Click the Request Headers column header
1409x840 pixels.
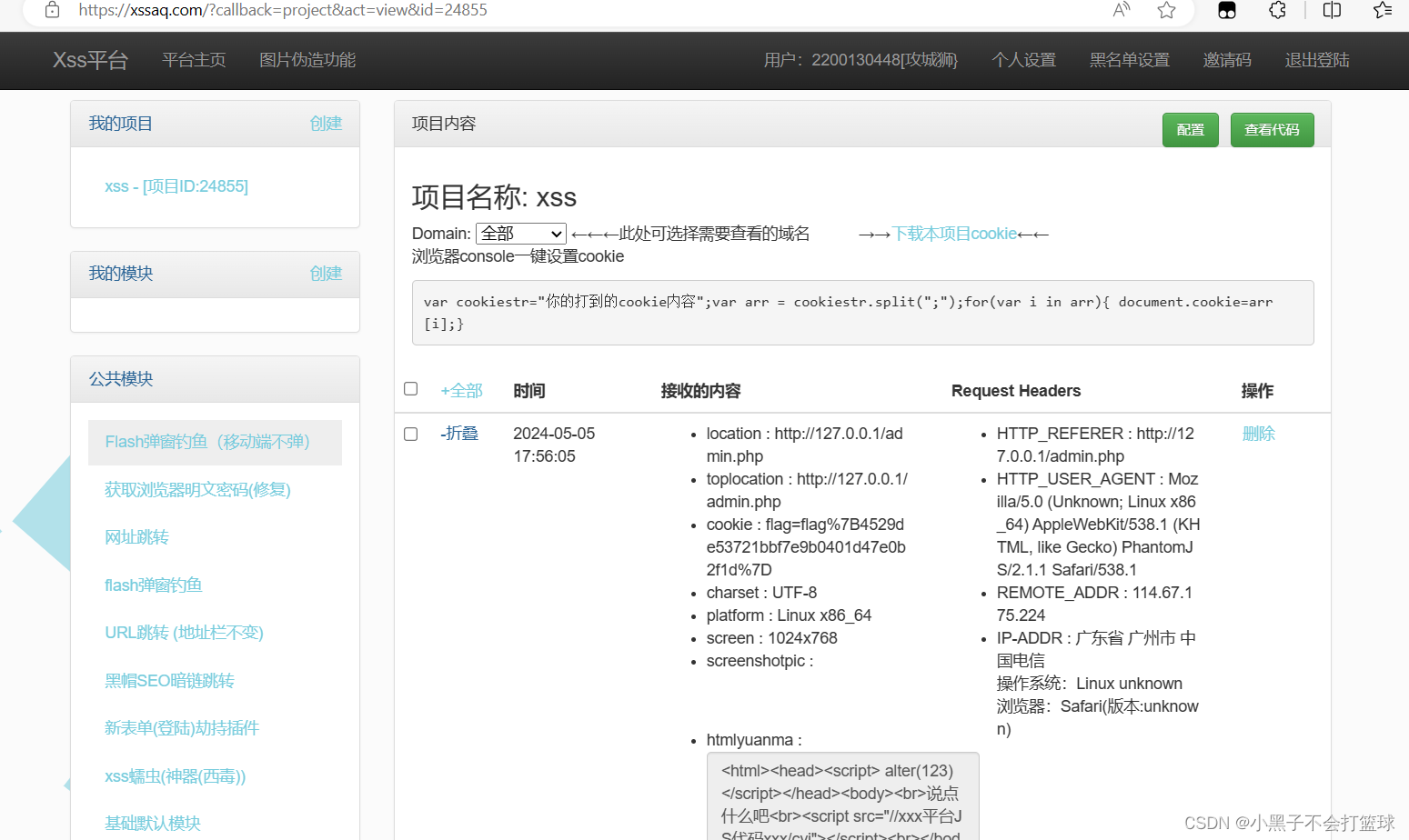coord(1016,391)
